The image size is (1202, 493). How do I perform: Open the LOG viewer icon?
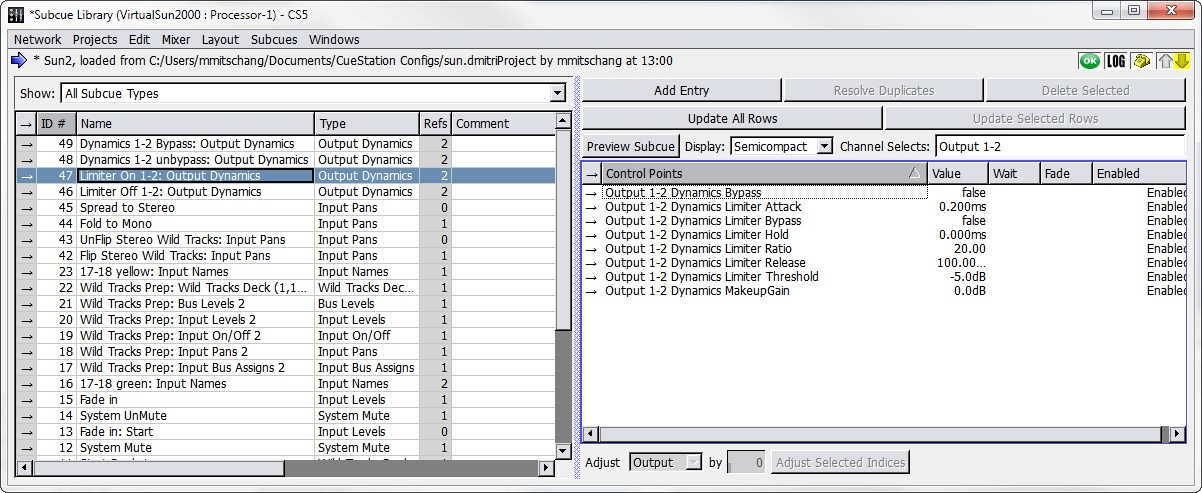[1115, 61]
